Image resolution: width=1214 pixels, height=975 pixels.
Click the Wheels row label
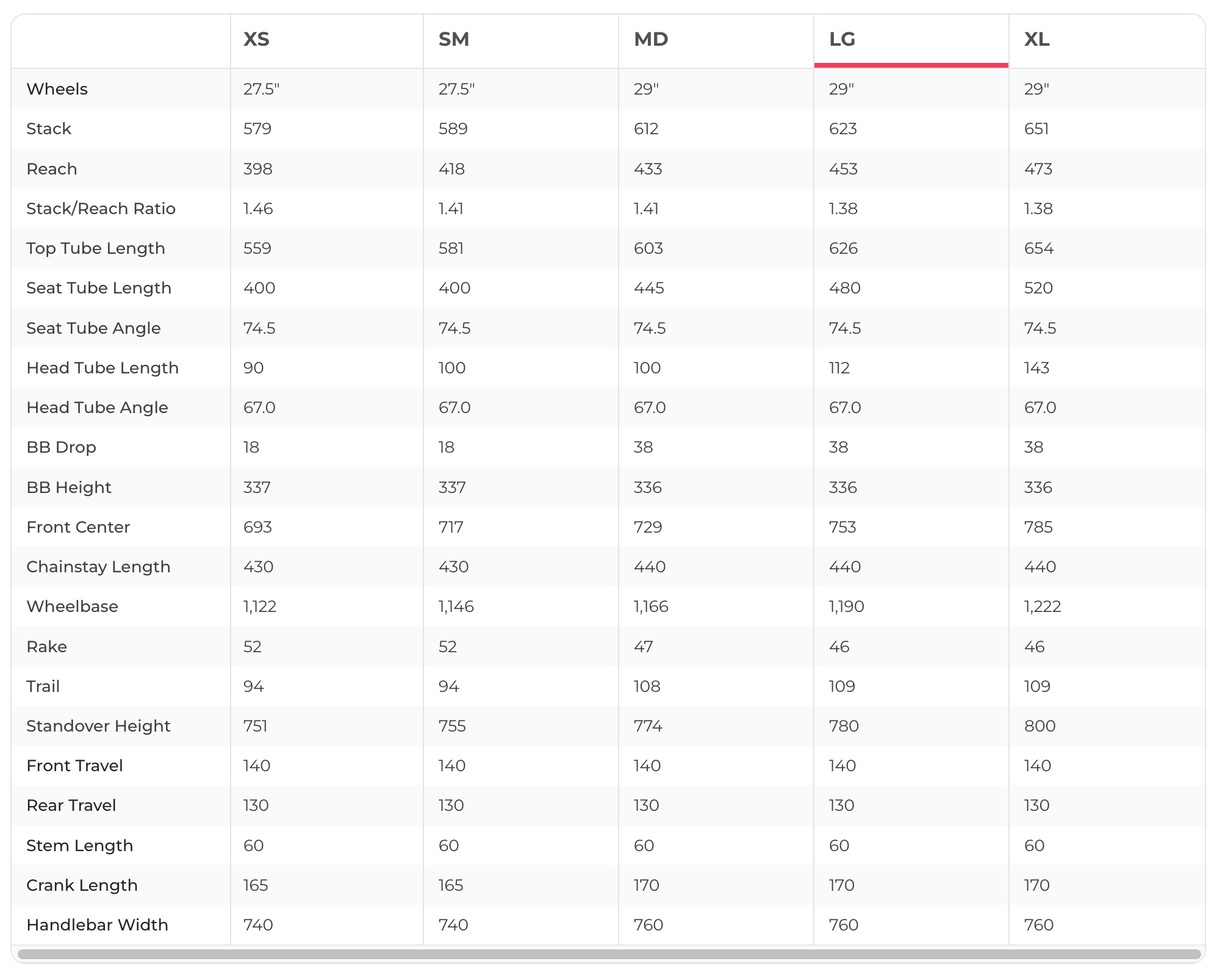tap(57, 89)
